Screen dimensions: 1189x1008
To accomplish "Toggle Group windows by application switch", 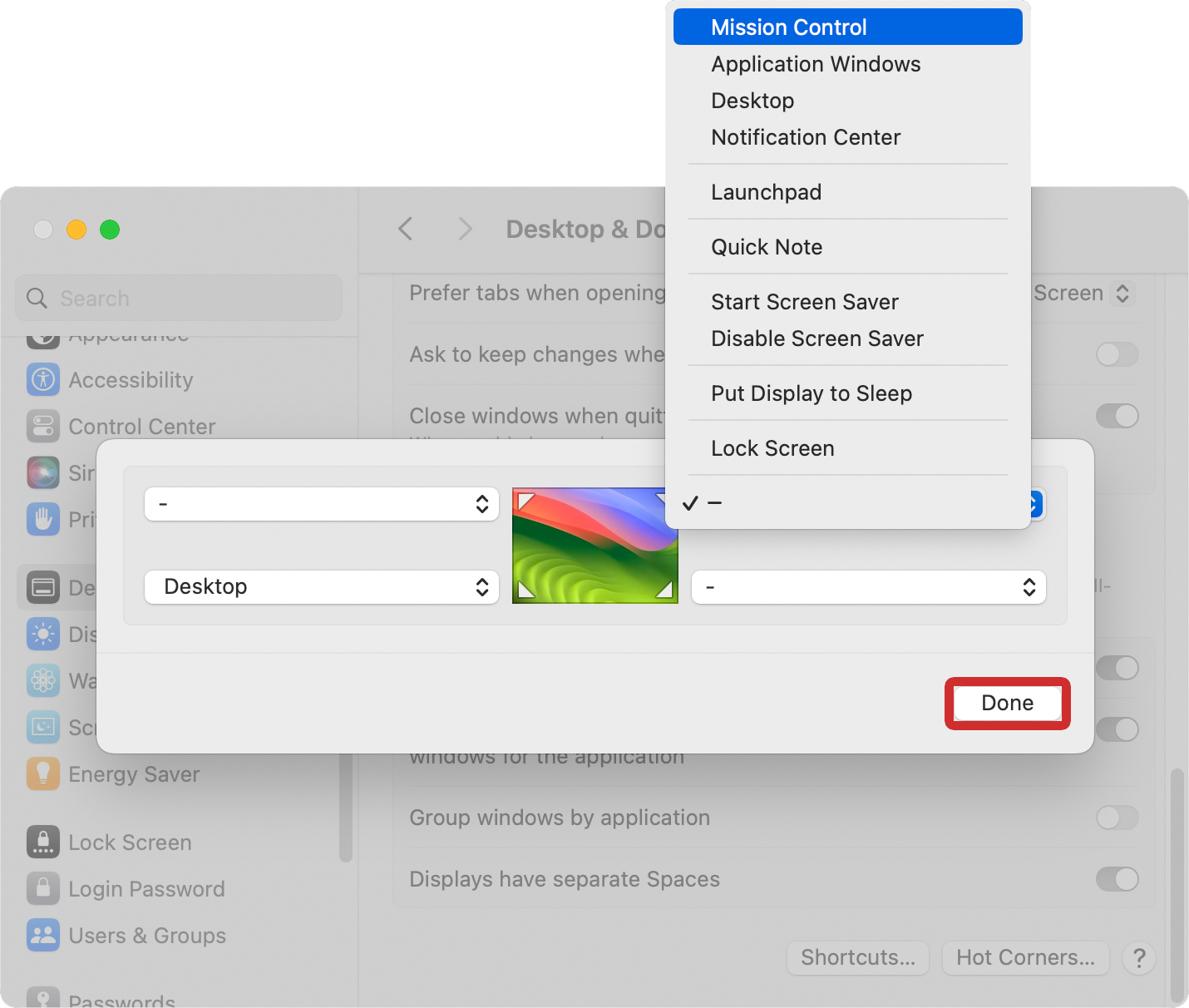I will pyautogui.click(x=1117, y=818).
